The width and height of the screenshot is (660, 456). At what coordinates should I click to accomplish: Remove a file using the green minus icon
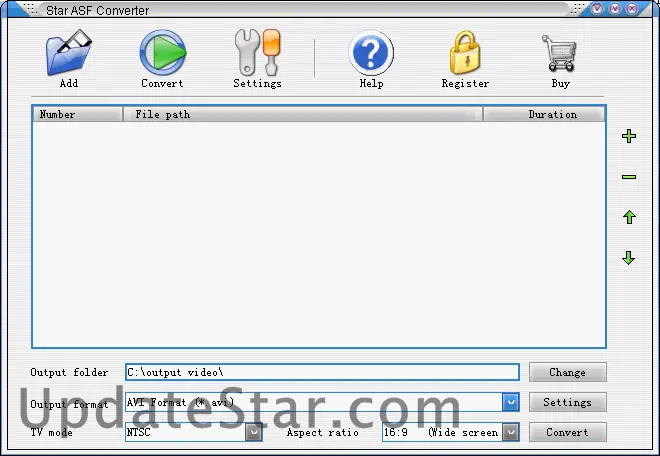click(629, 177)
